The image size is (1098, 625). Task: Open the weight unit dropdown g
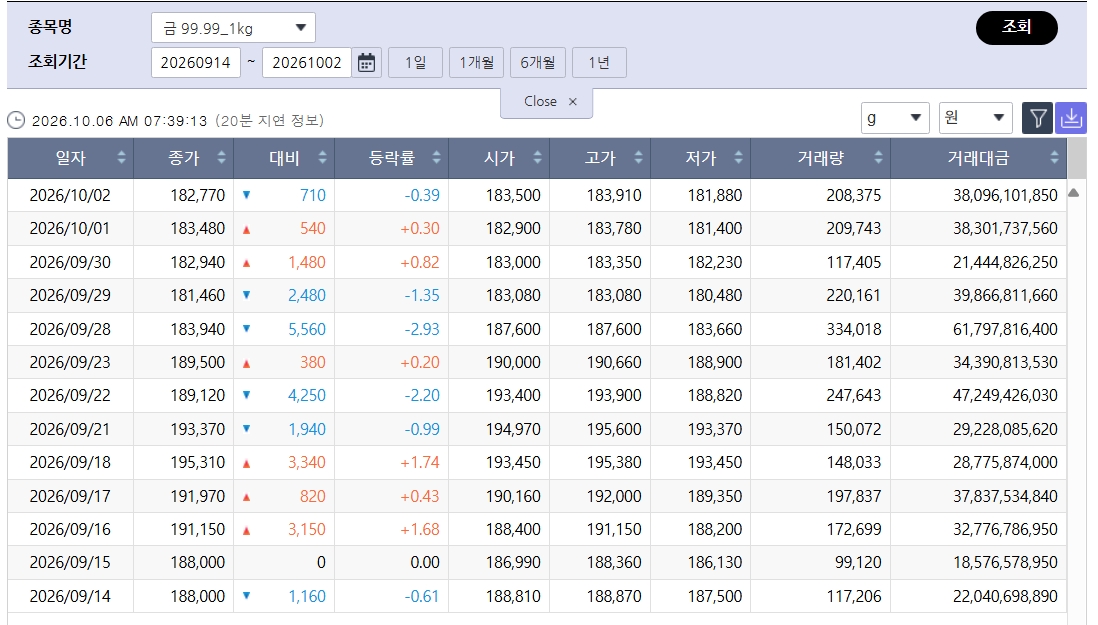(895, 118)
